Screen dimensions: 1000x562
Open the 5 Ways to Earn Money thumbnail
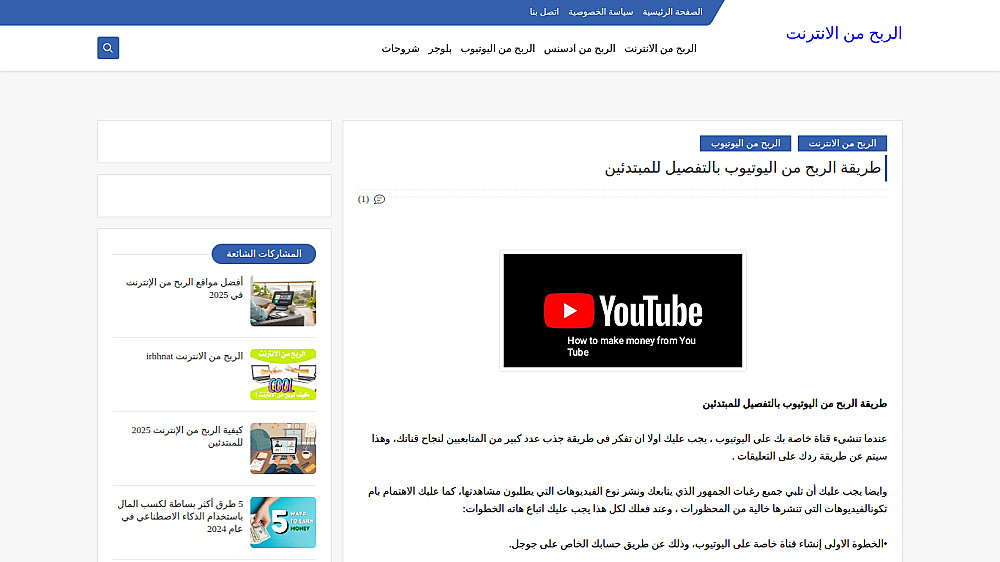coord(283,522)
